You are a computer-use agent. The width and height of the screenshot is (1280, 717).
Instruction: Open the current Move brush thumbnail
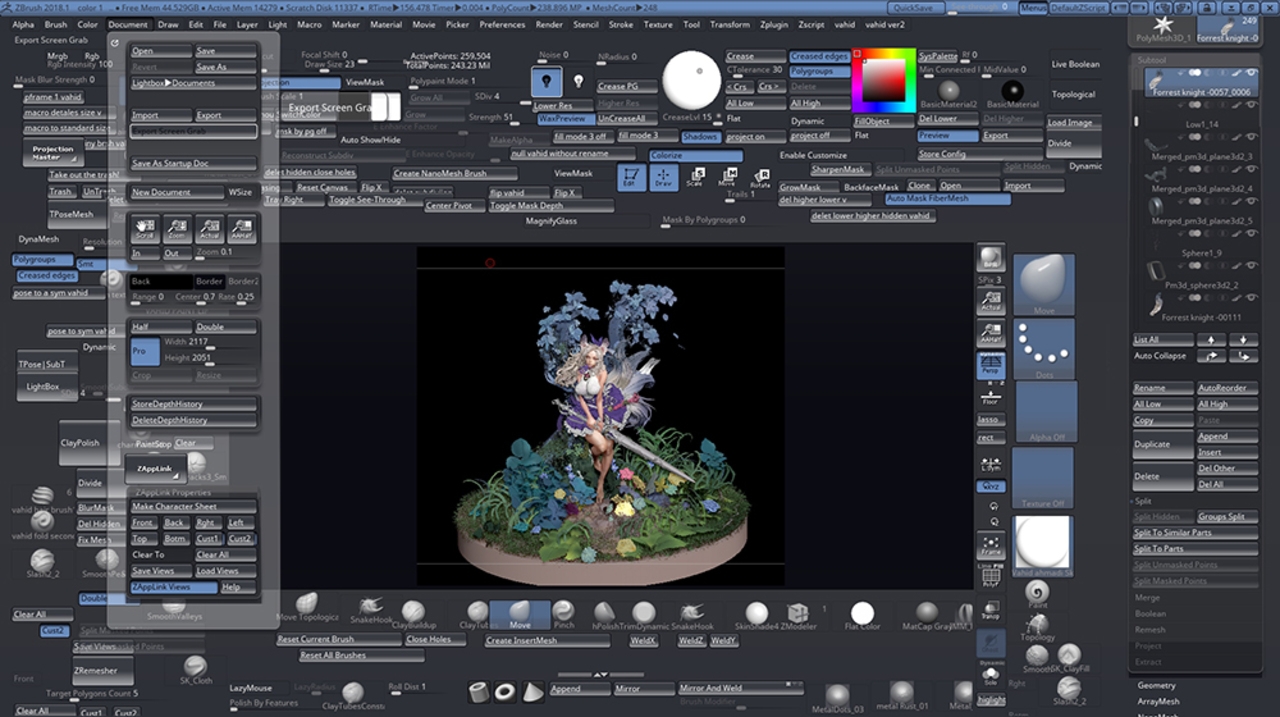click(1044, 285)
